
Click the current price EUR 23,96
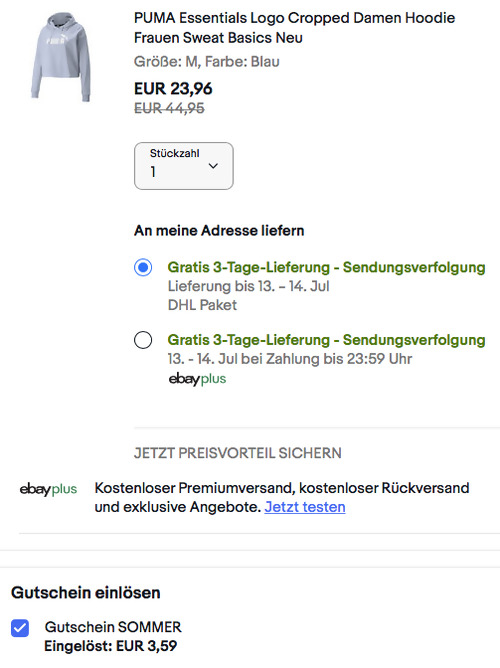(x=173, y=89)
